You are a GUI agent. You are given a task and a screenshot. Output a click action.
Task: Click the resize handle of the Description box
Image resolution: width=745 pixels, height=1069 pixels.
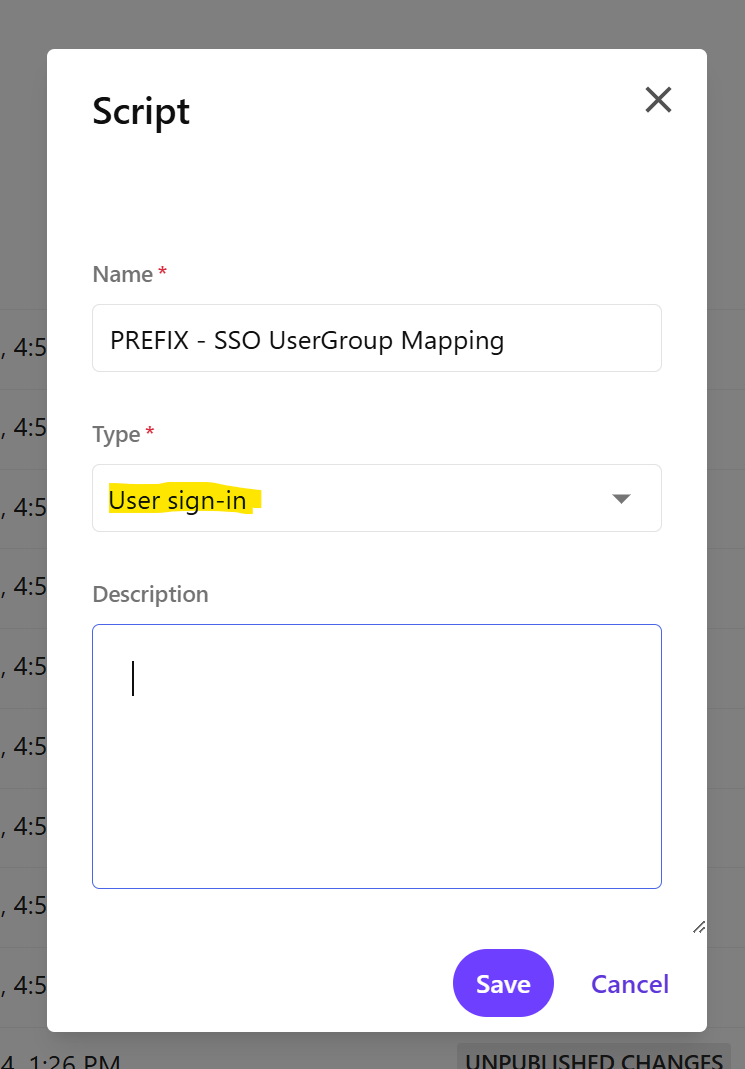pyautogui.click(x=699, y=927)
